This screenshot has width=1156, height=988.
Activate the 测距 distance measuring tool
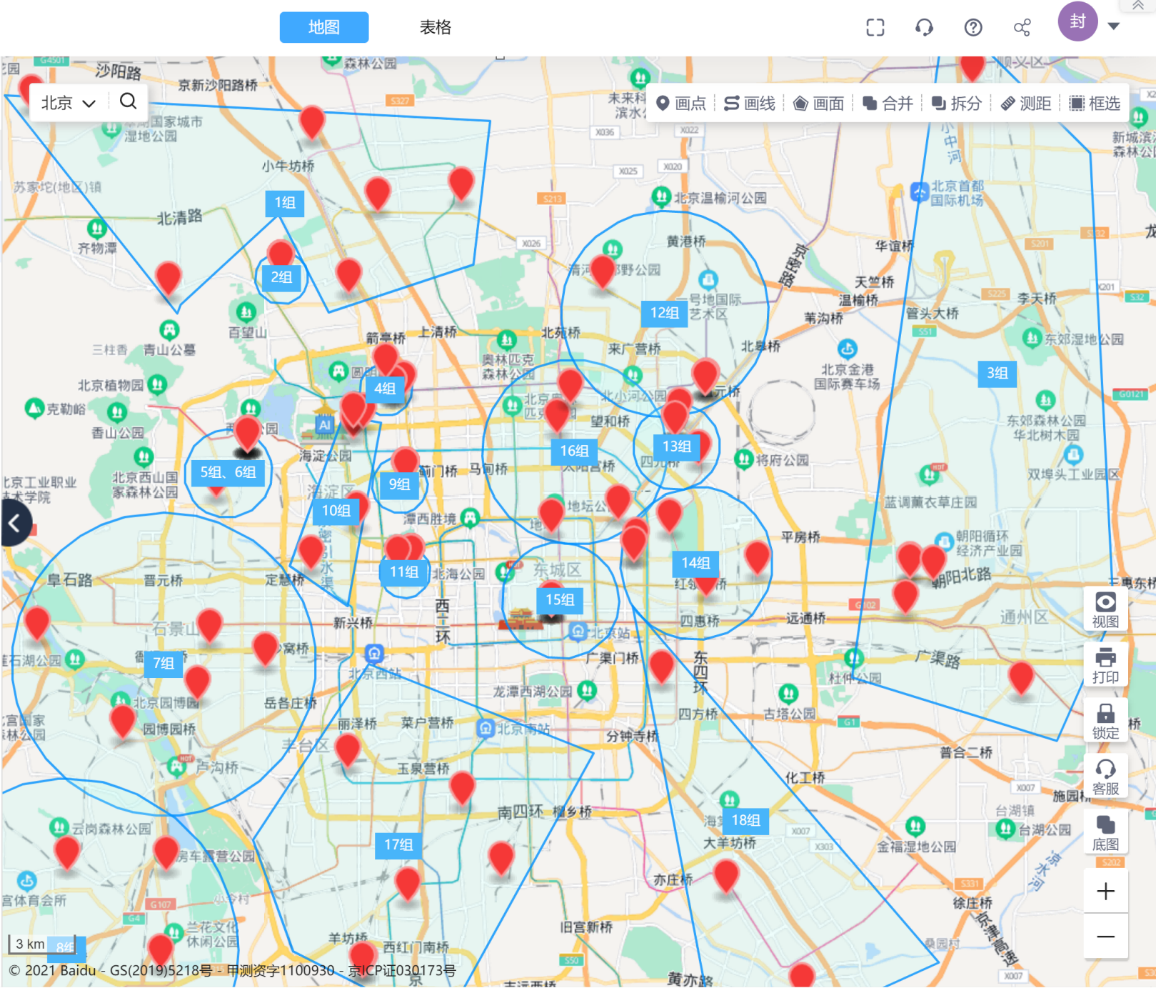tap(1025, 103)
